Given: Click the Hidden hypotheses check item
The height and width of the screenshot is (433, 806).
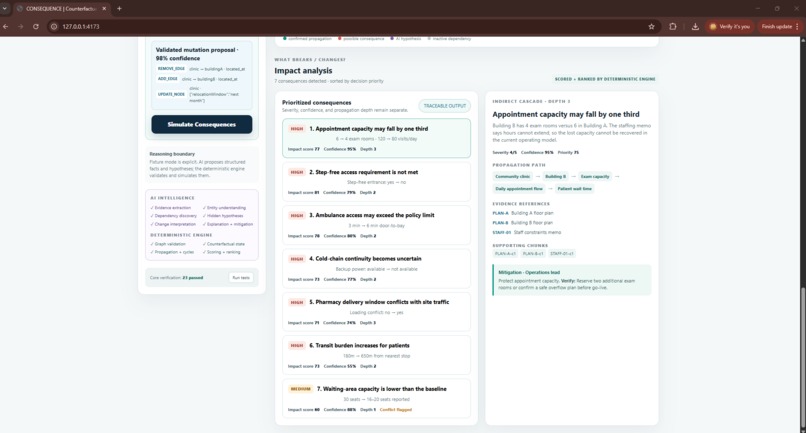Looking at the screenshot, I should tap(223, 216).
